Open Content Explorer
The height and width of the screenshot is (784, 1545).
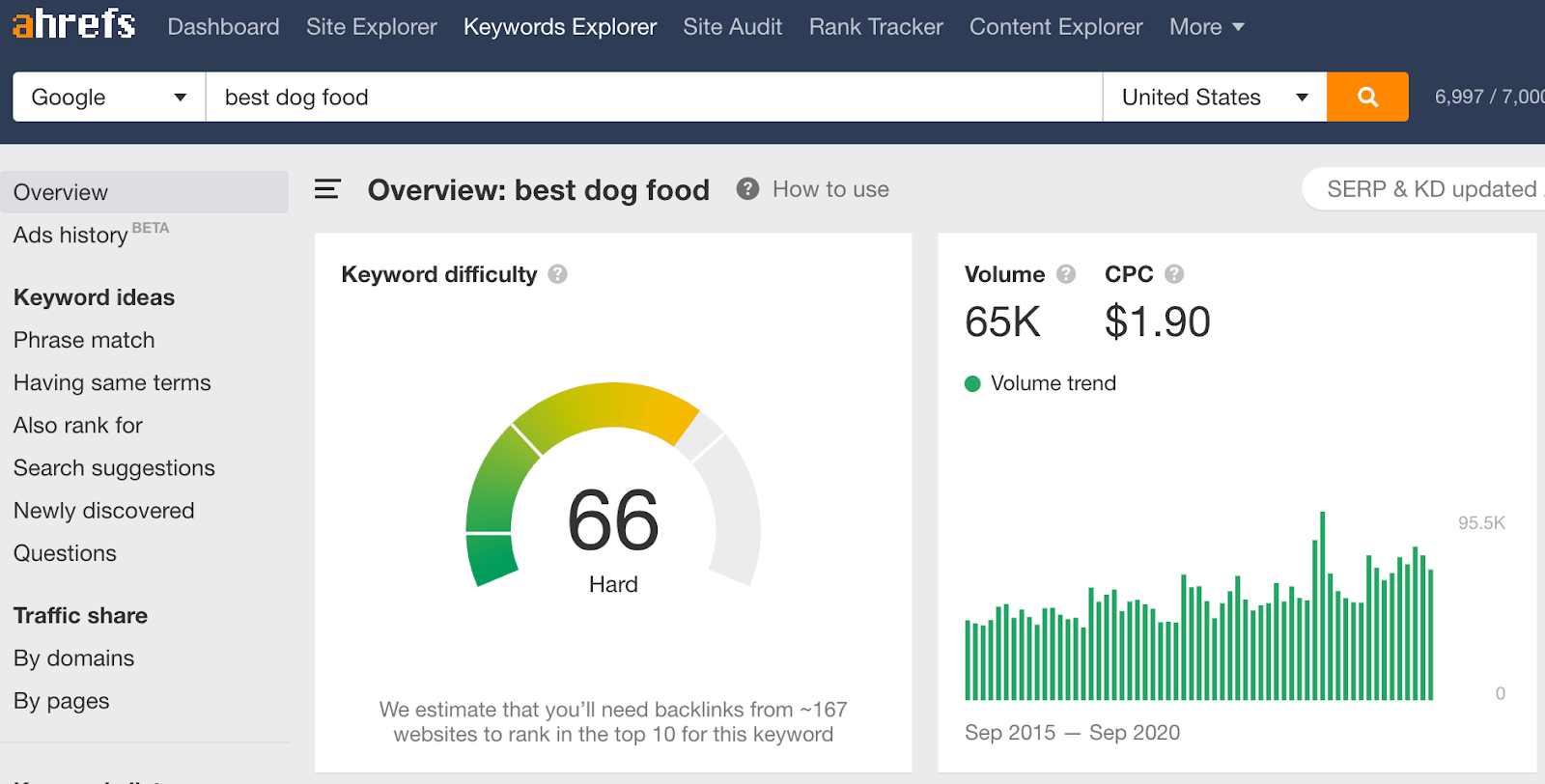(1056, 27)
